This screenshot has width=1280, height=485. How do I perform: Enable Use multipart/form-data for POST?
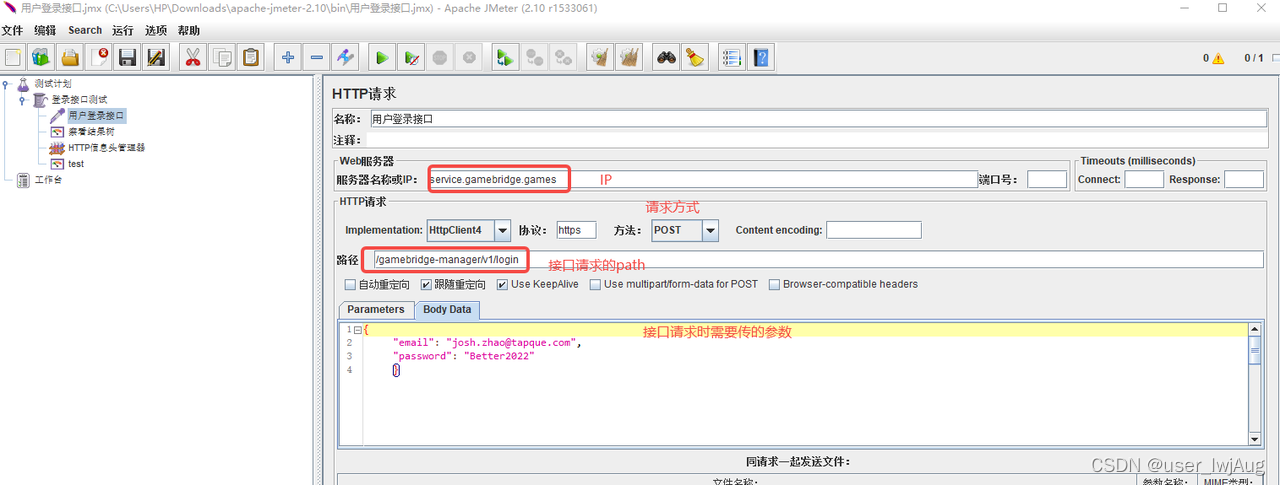click(x=594, y=284)
